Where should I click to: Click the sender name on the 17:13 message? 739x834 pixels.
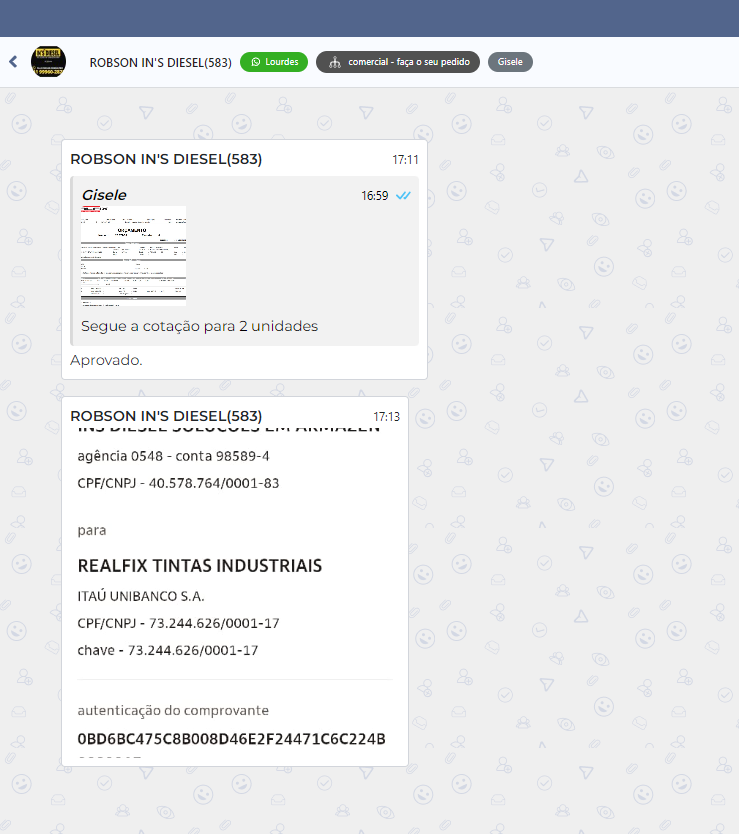pyautogui.click(x=166, y=416)
